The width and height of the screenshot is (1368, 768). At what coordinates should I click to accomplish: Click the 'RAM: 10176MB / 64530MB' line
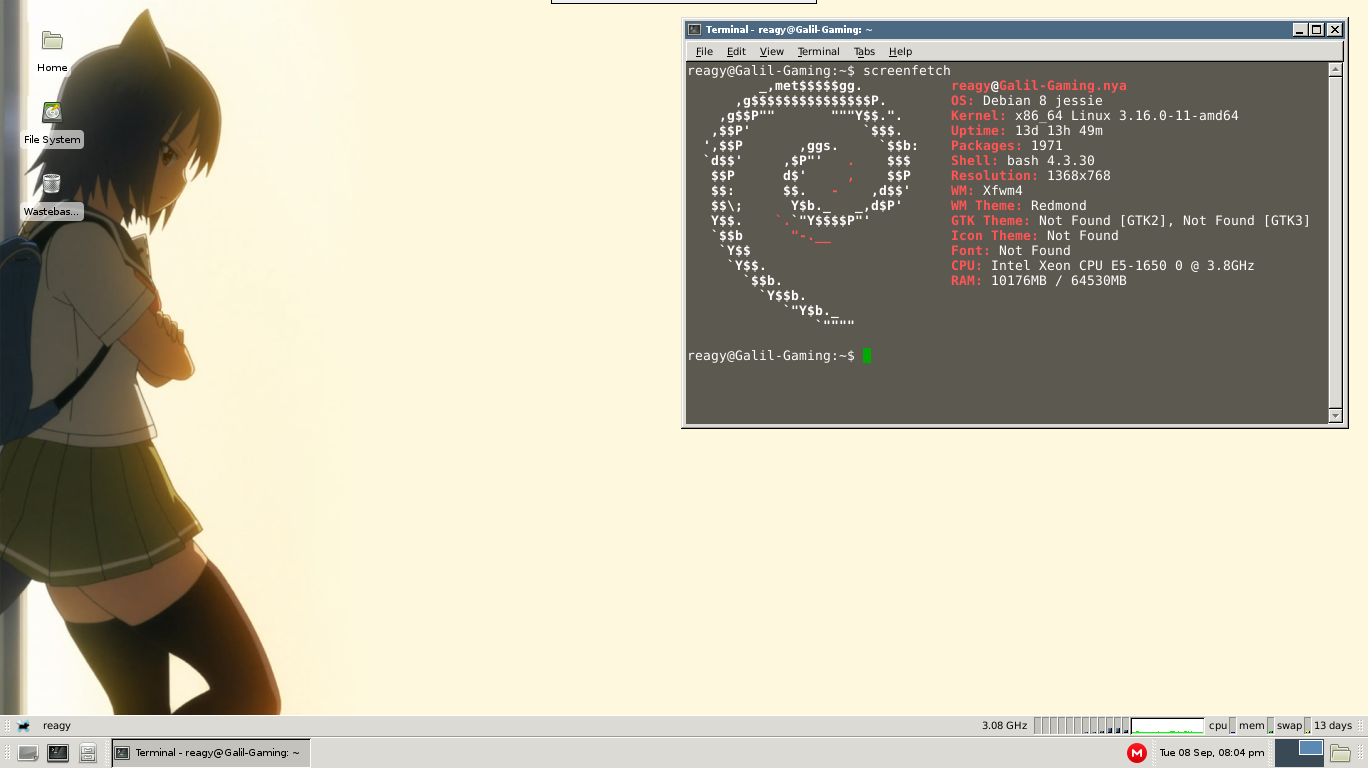1038,281
